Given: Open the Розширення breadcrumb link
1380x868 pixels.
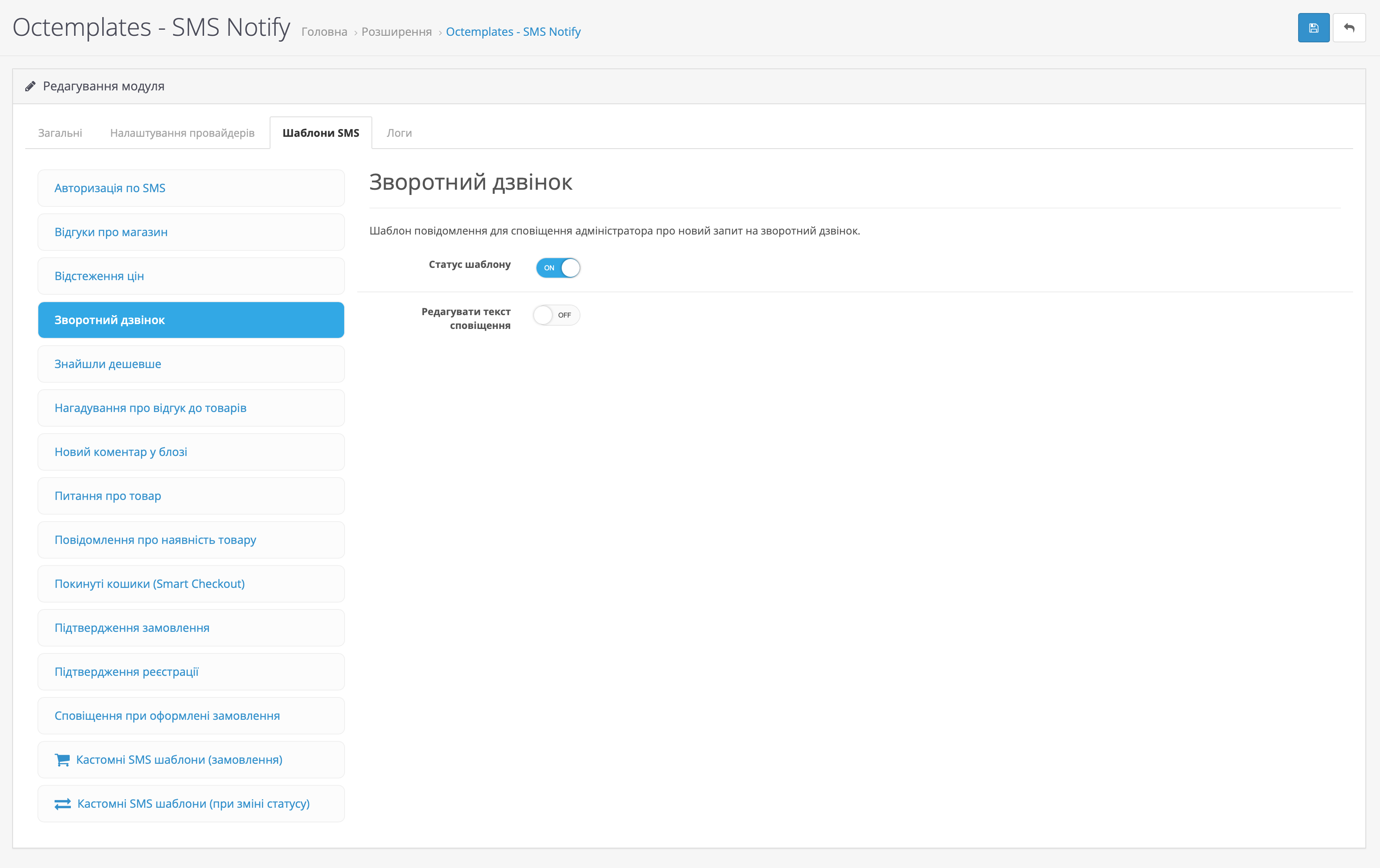Looking at the screenshot, I should click(397, 32).
